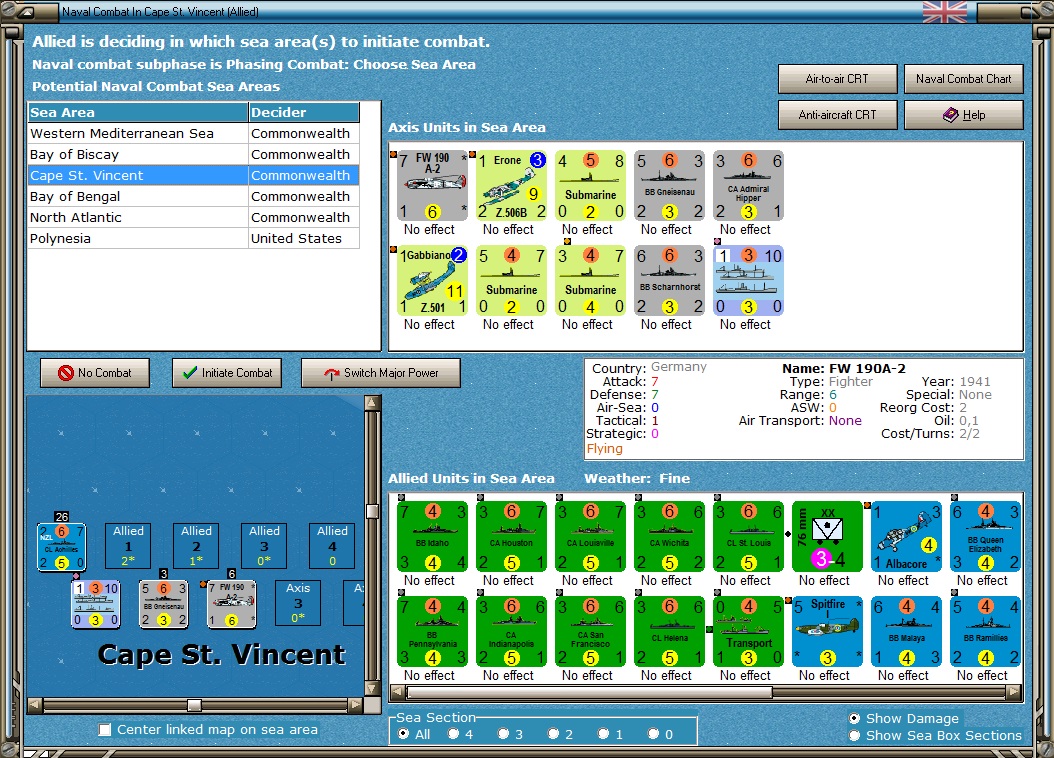Screen dimensions: 1054x758
Task: Choose sea section 4 radio button
Action: tap(454, 734)
